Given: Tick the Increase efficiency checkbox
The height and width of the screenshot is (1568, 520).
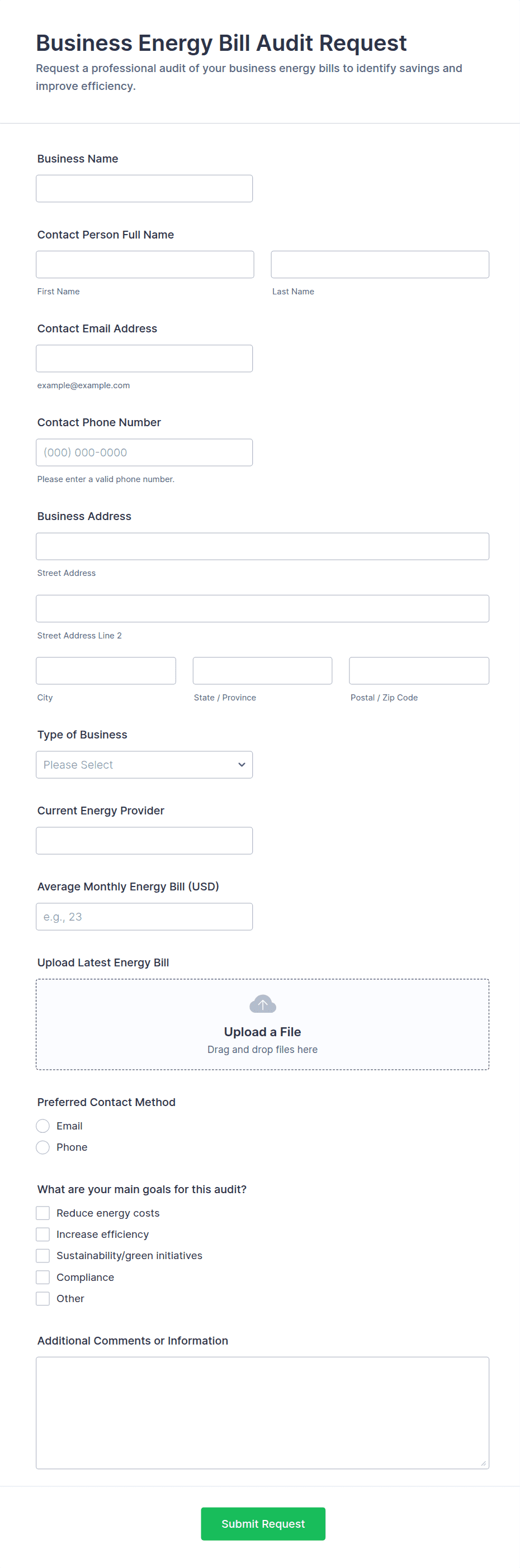Looking at the screenshot, I should coord(42,1235).
